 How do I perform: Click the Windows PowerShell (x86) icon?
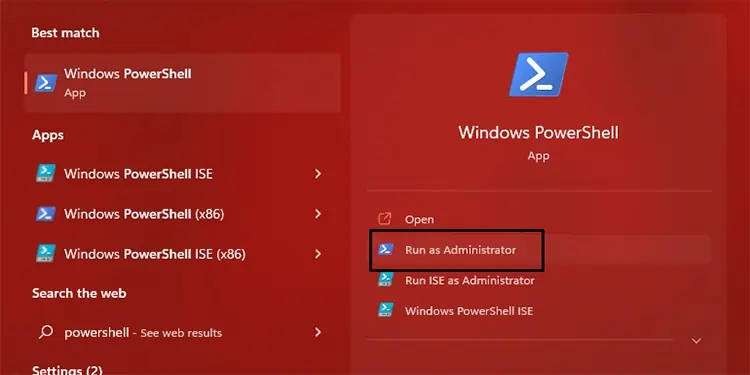point(45,214)
